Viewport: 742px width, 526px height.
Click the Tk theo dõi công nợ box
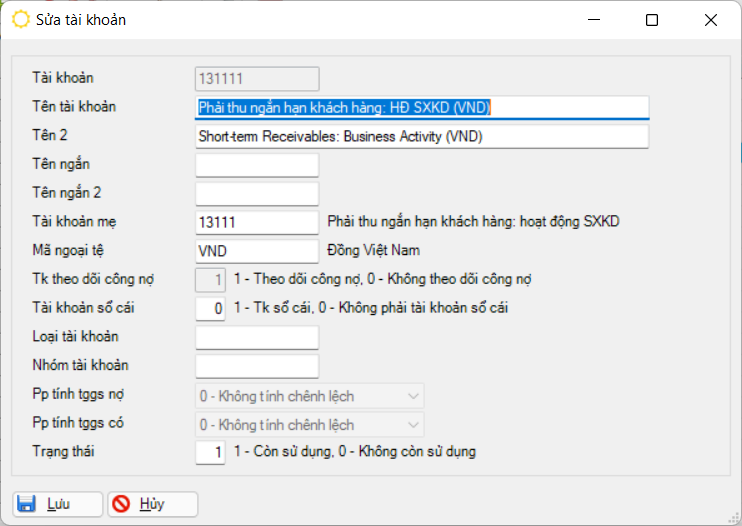(210, 280)
